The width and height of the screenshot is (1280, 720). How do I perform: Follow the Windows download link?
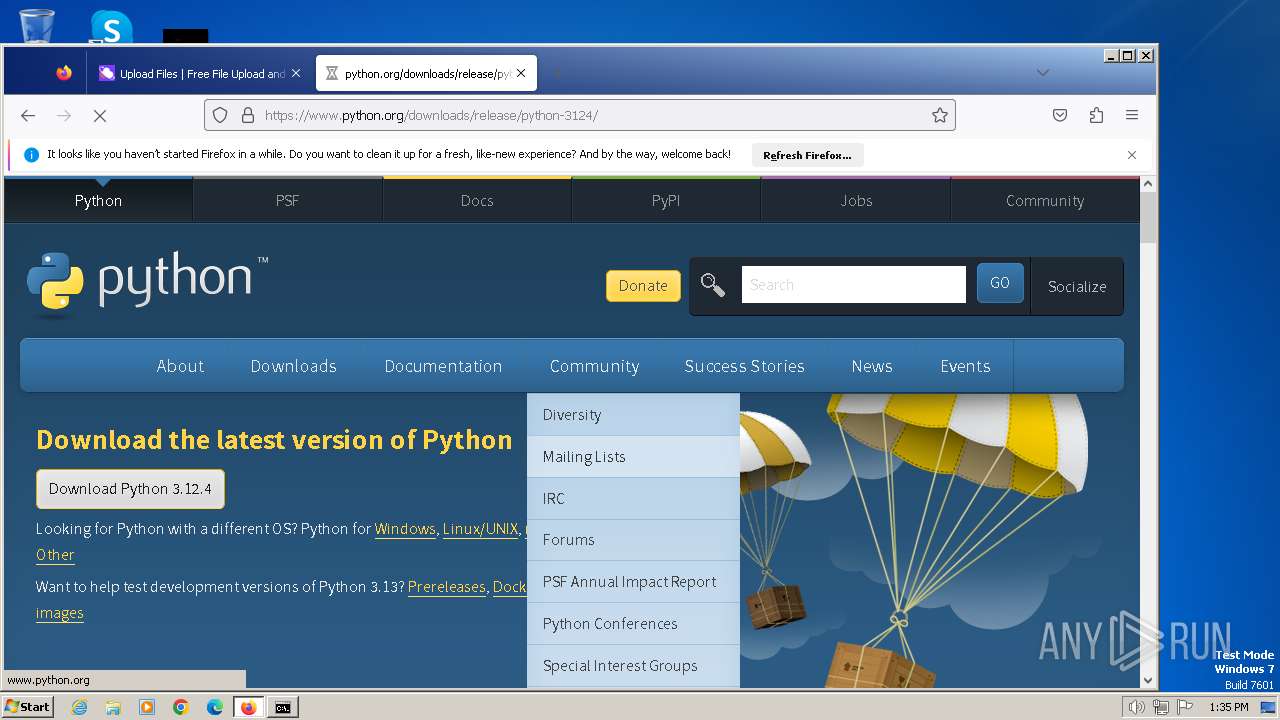point(405,529)
